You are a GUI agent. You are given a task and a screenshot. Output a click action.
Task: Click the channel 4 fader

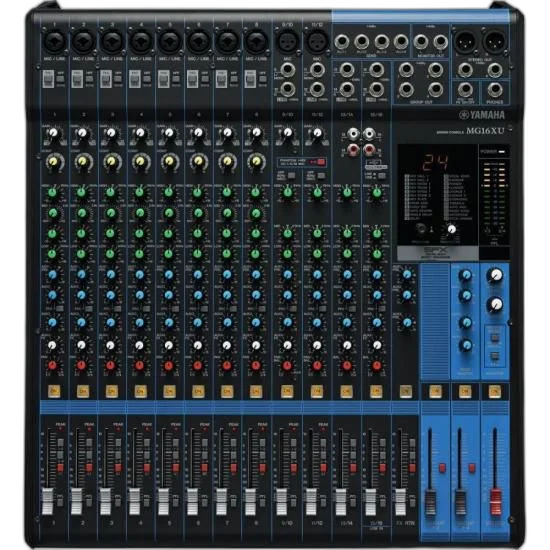[x=134, y=501]
